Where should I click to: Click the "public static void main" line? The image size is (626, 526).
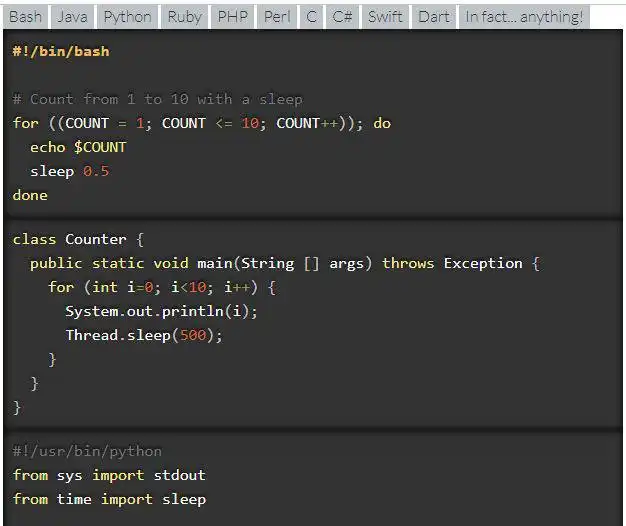[x=285, y=263]
